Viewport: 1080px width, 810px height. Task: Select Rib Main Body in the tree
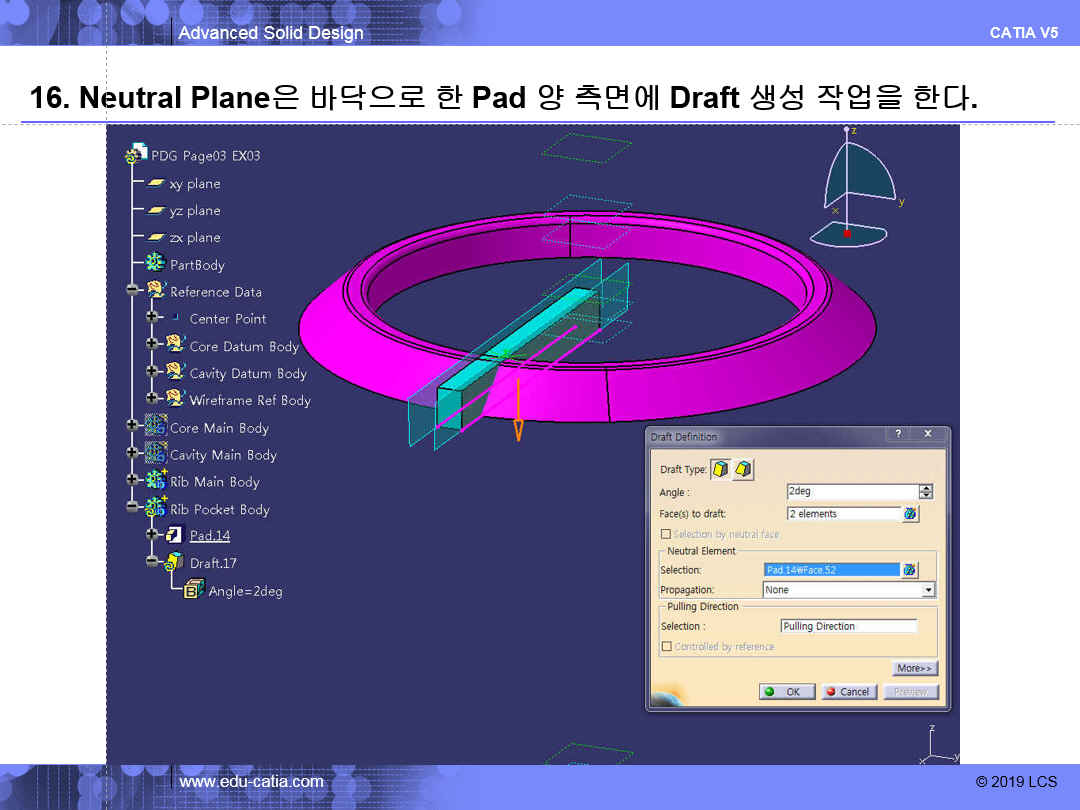[214, 482]
